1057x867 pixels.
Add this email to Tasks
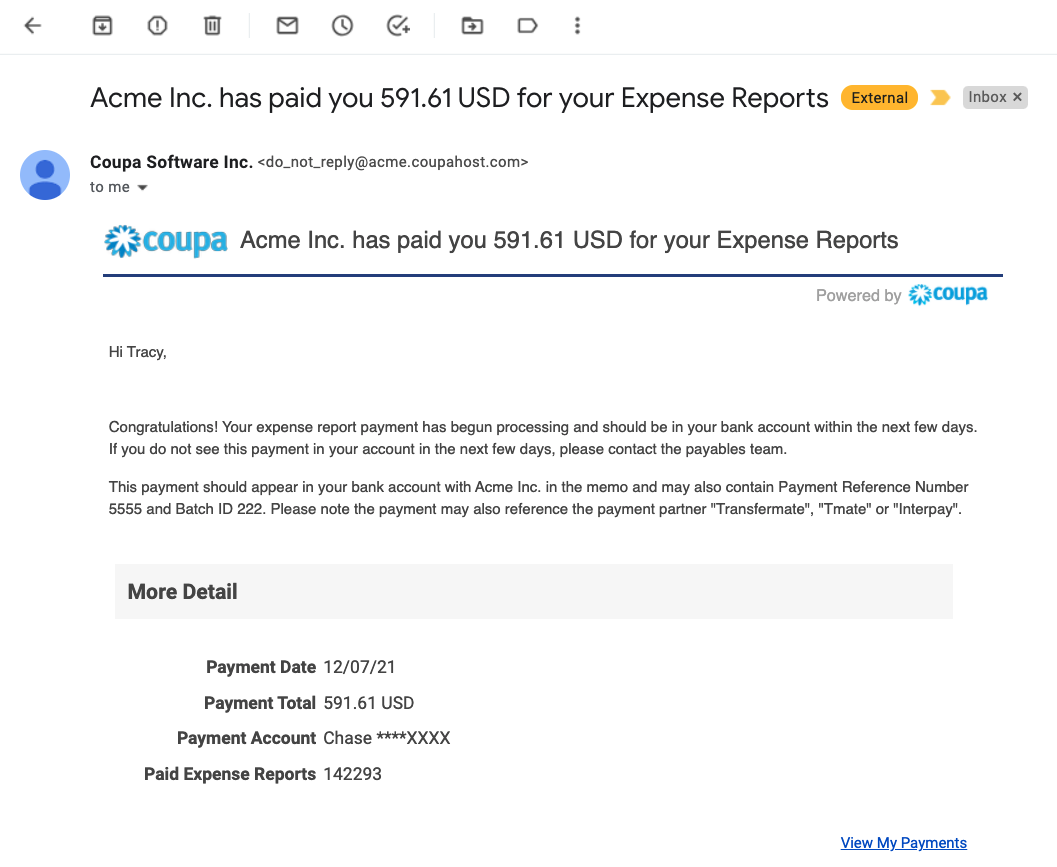(398, 26)
